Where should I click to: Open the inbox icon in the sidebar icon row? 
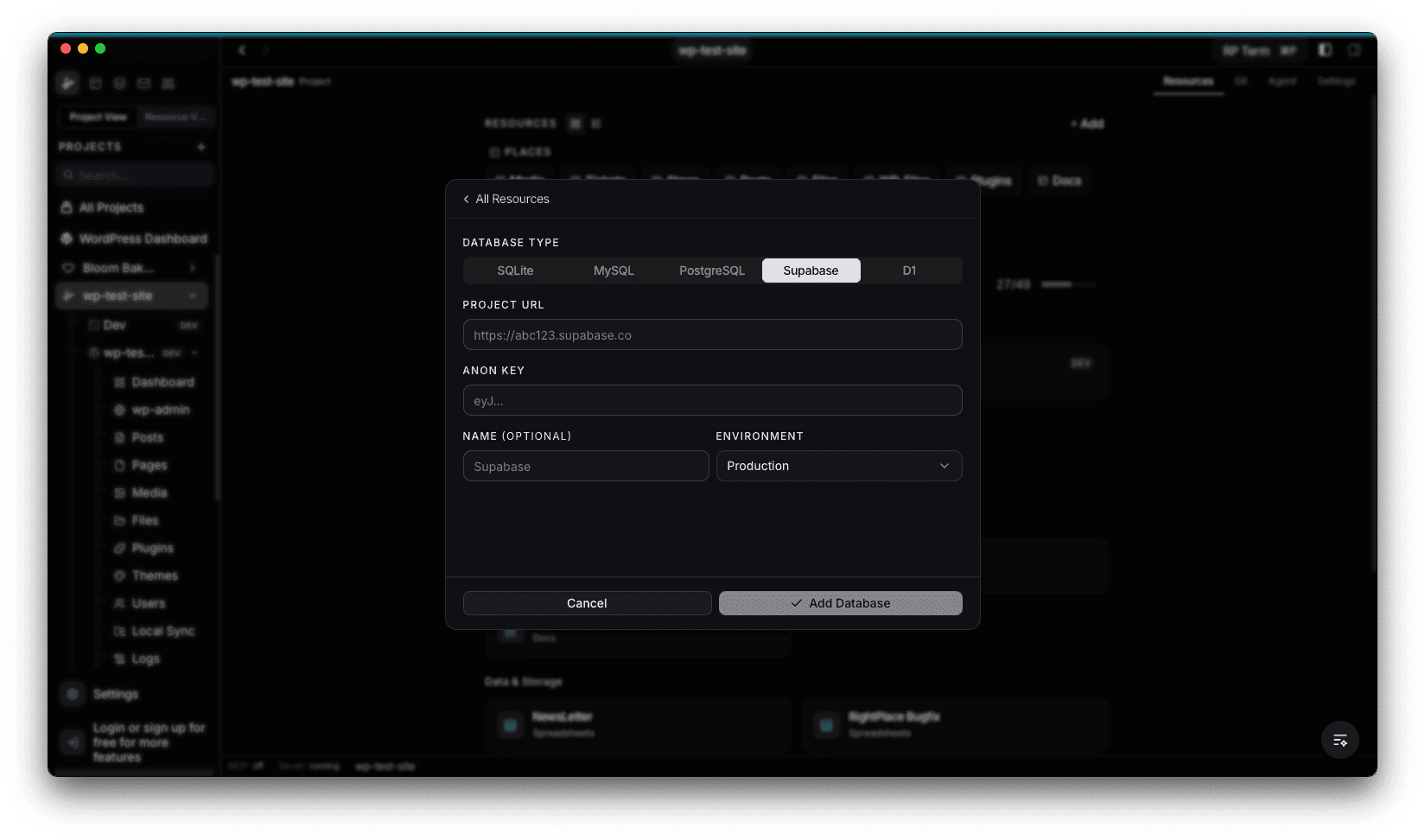click(x=143, y=83)
